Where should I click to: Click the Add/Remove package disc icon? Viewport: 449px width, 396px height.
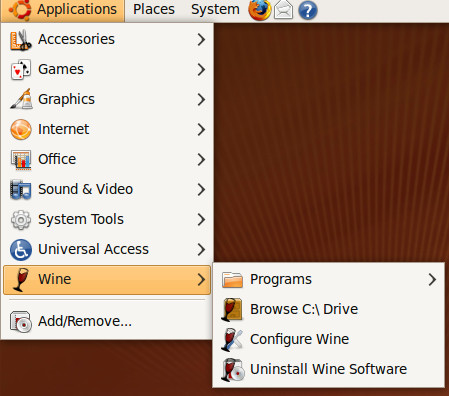21,321
